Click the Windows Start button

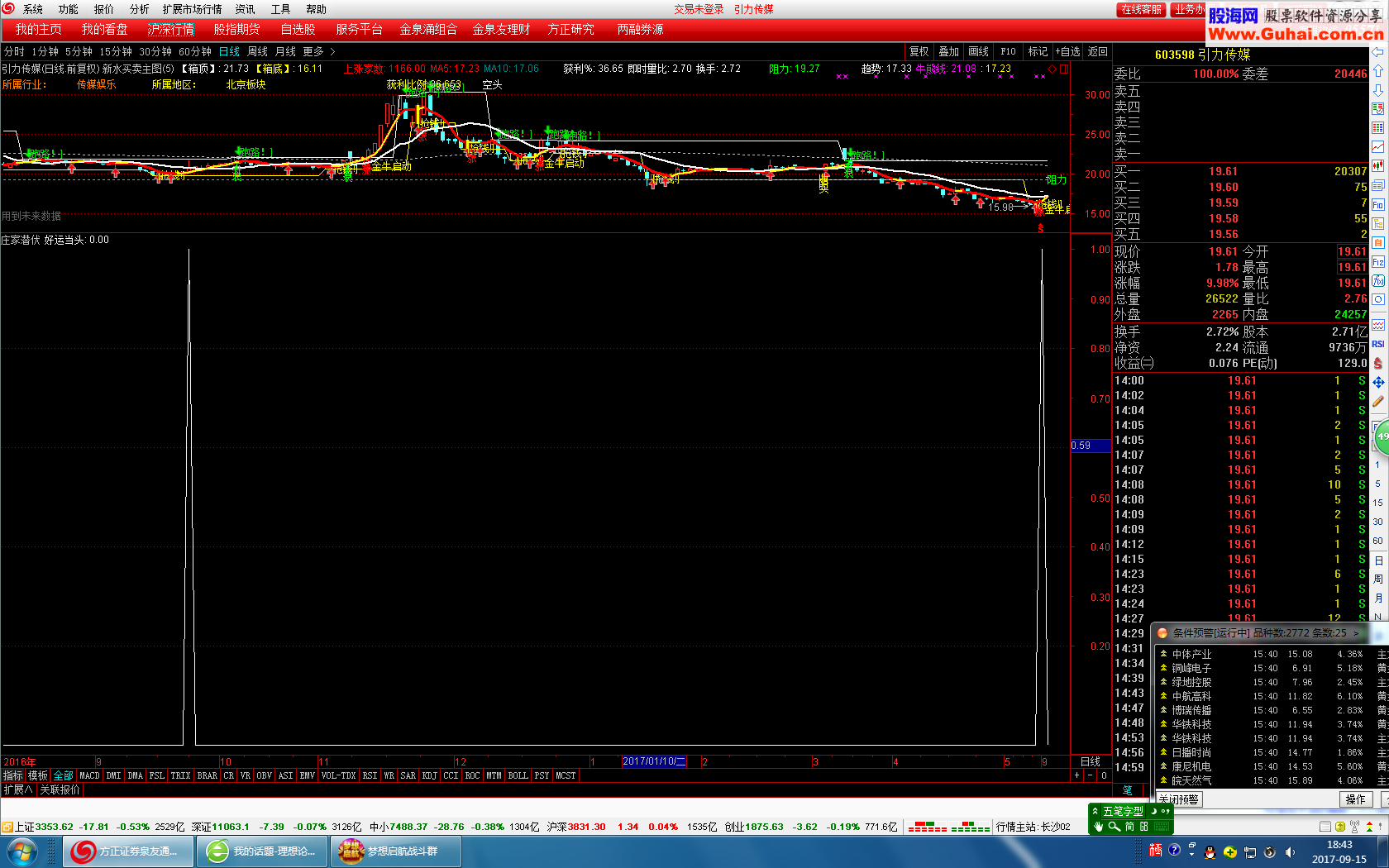coord(22,851)
